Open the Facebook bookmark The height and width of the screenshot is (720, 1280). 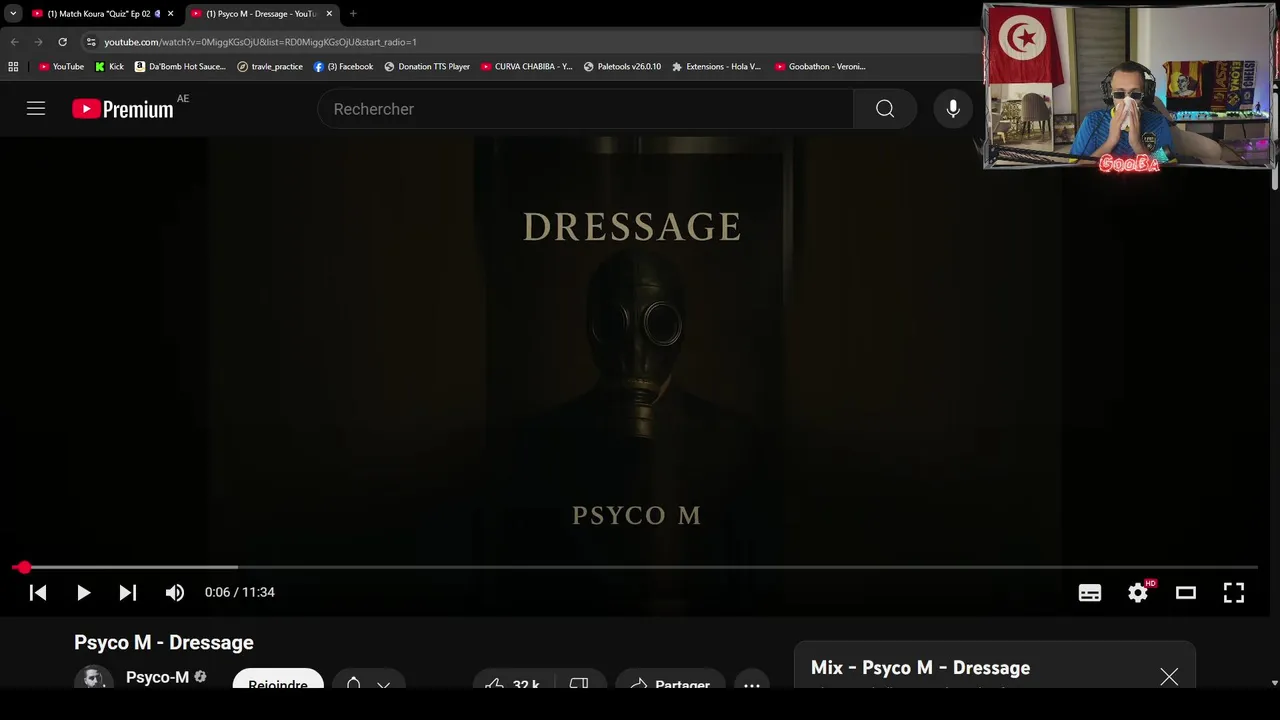343,66
